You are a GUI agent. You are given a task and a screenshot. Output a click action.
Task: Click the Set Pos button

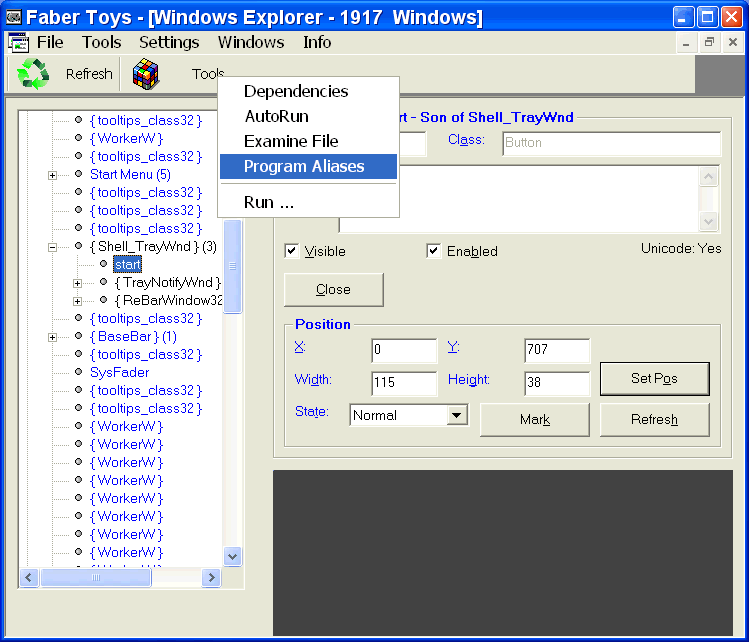[x=654, y=378]
